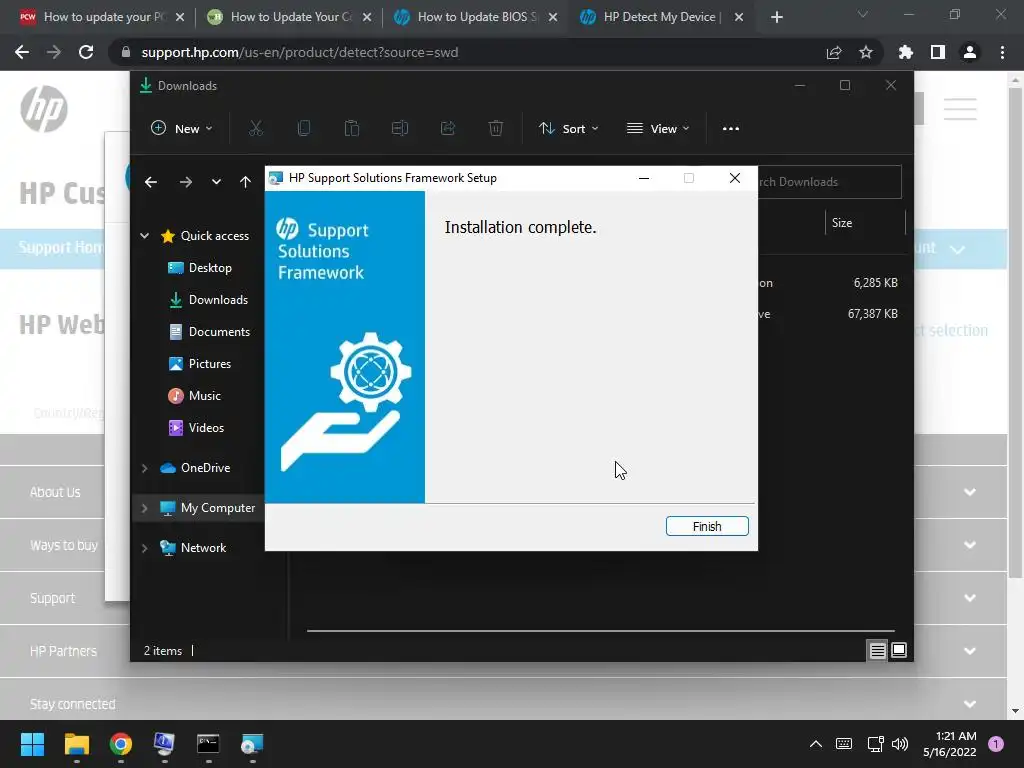This screenshot has width=1024, height=768.
Task: Expand HP Partners footer chevron
Action: click(970, 651)
